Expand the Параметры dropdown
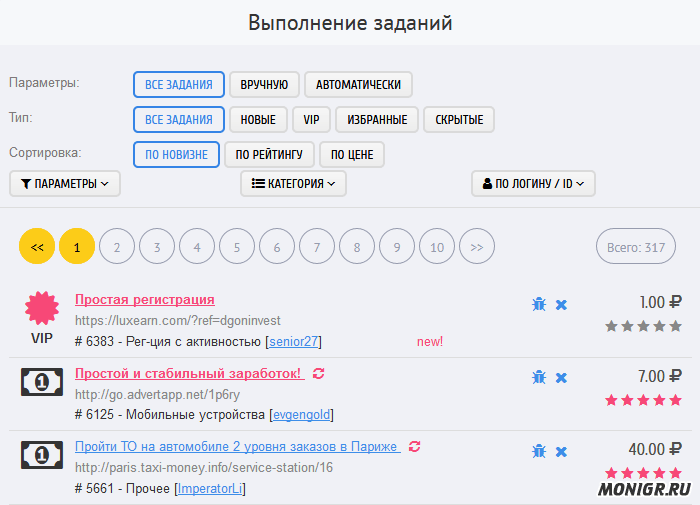 (x=65, y=184)
